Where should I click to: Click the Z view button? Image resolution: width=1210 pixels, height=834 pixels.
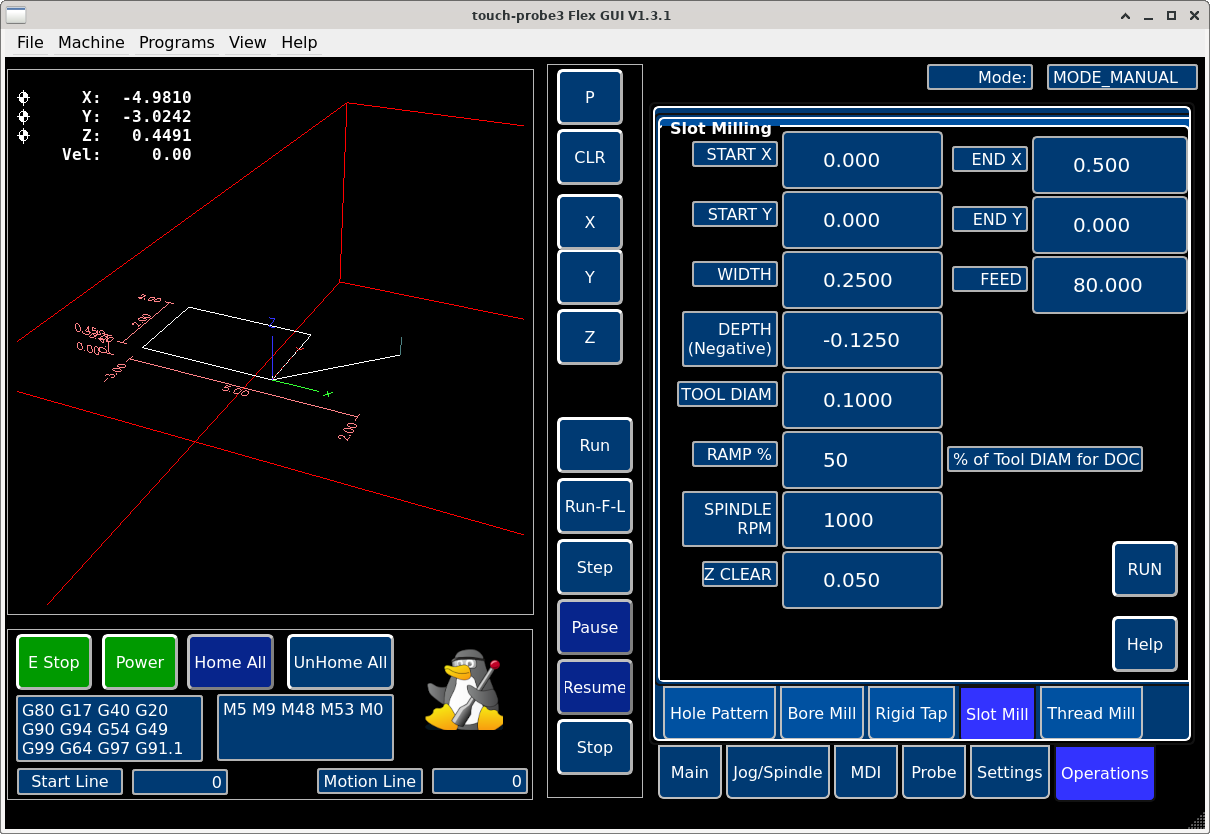(589, 337)
